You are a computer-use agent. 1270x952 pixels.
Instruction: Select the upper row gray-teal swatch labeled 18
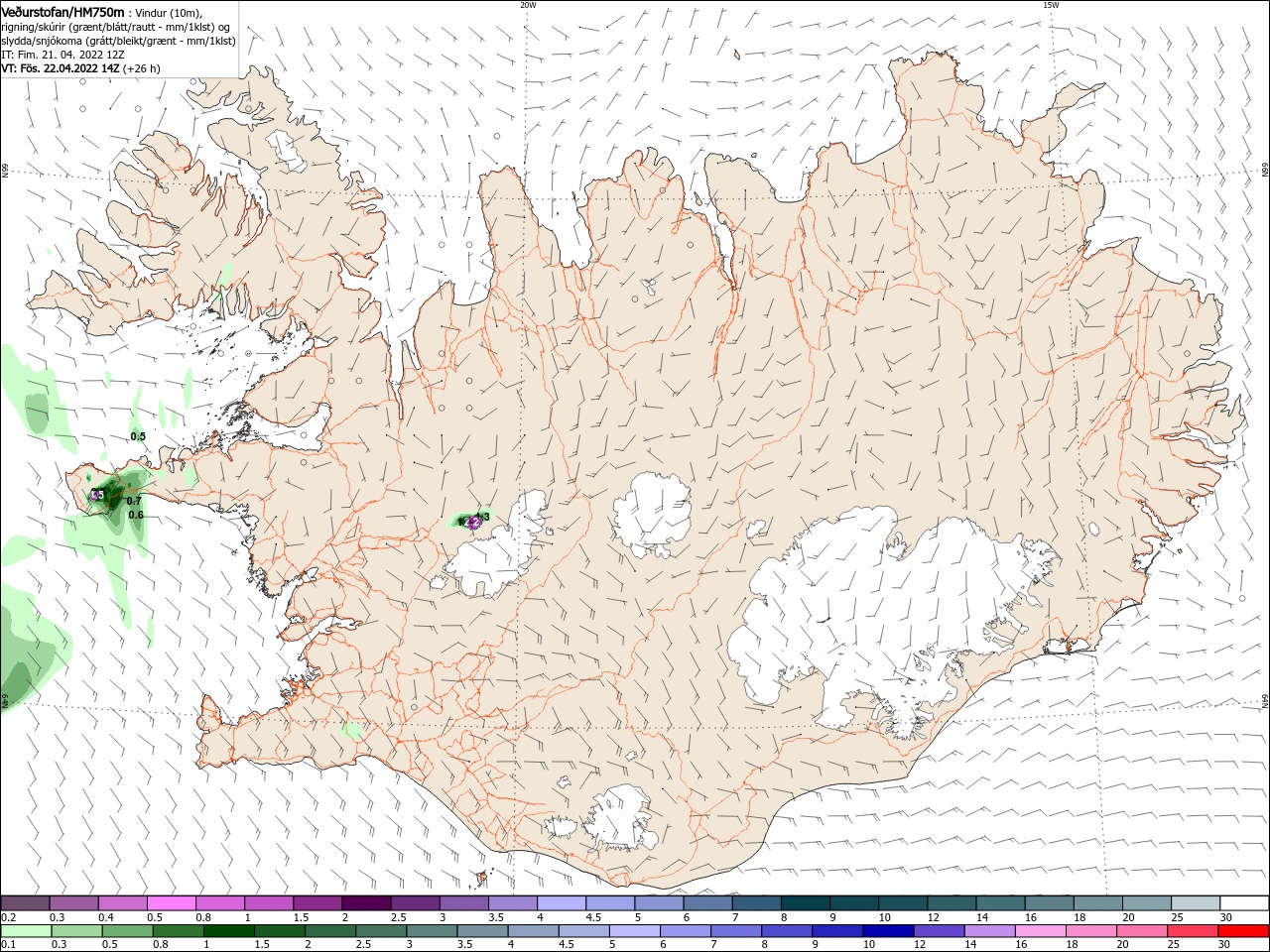click(1098, 902)
